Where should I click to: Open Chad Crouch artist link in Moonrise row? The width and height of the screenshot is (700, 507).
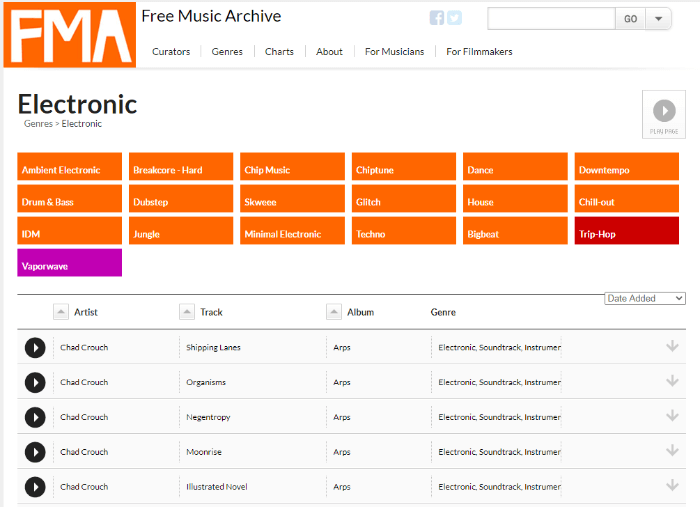[84, 452]
